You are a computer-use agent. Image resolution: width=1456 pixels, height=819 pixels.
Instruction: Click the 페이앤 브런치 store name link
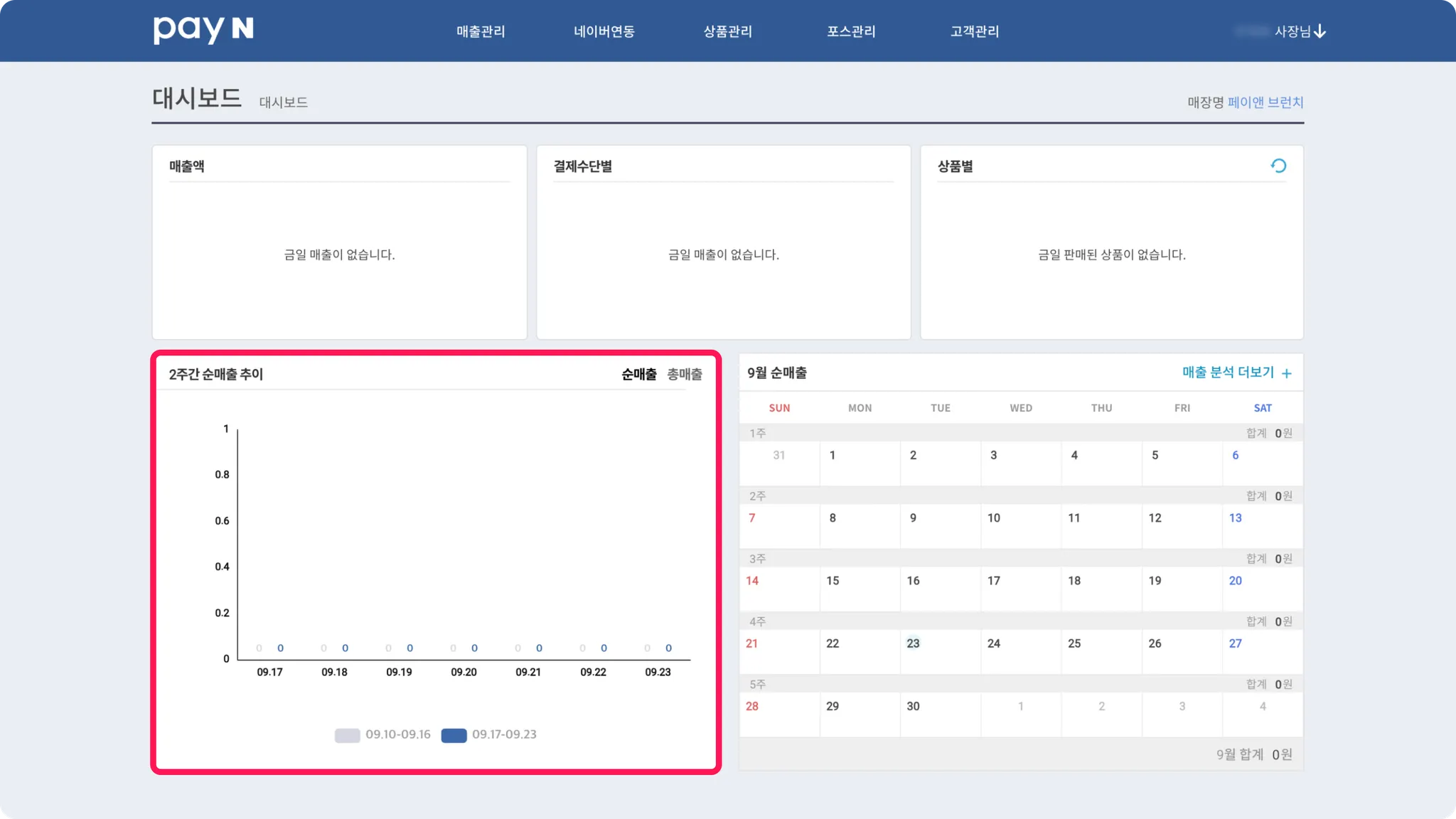pyautogui.click(x=1265, y=102)
